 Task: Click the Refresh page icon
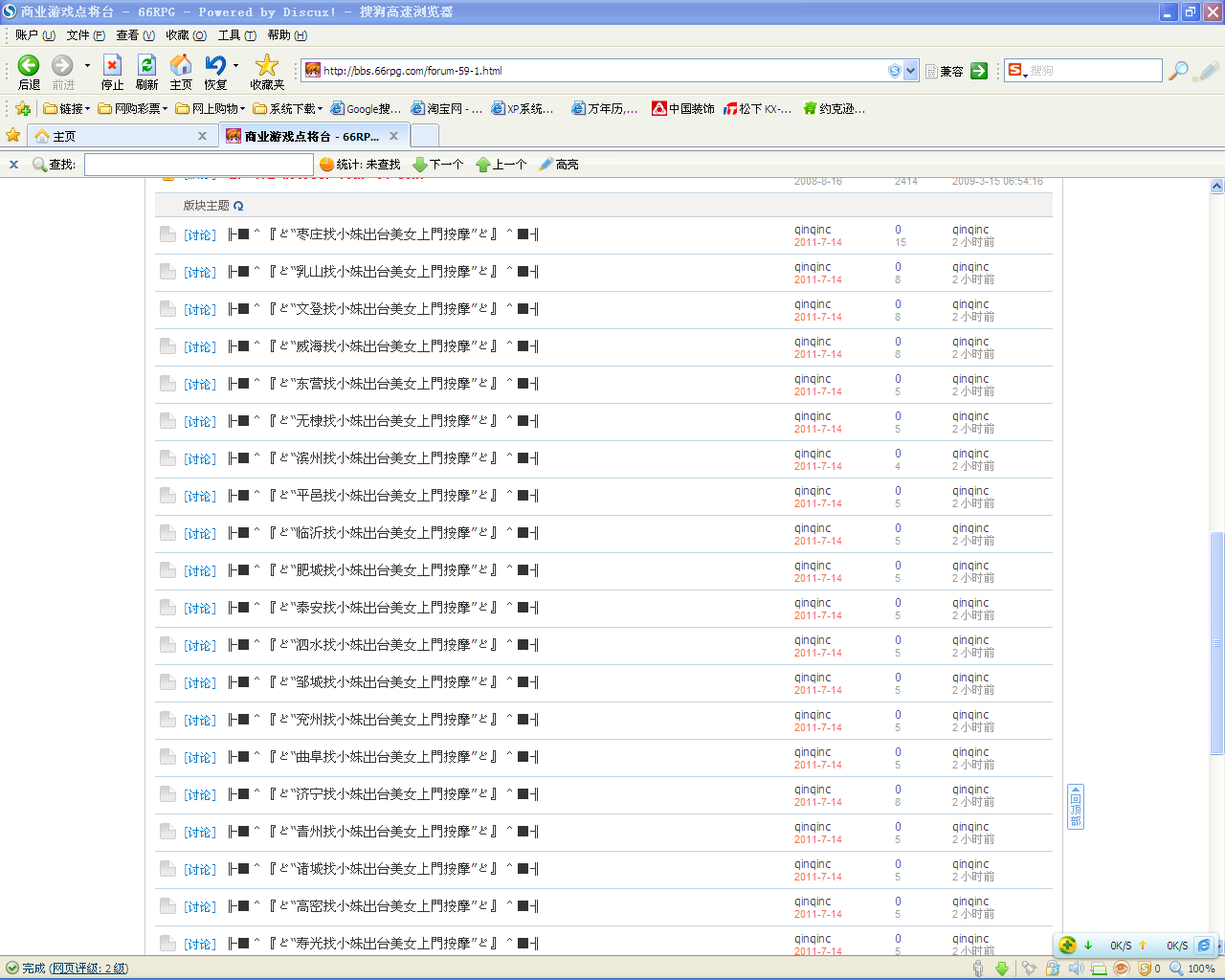tap(146, 65)
